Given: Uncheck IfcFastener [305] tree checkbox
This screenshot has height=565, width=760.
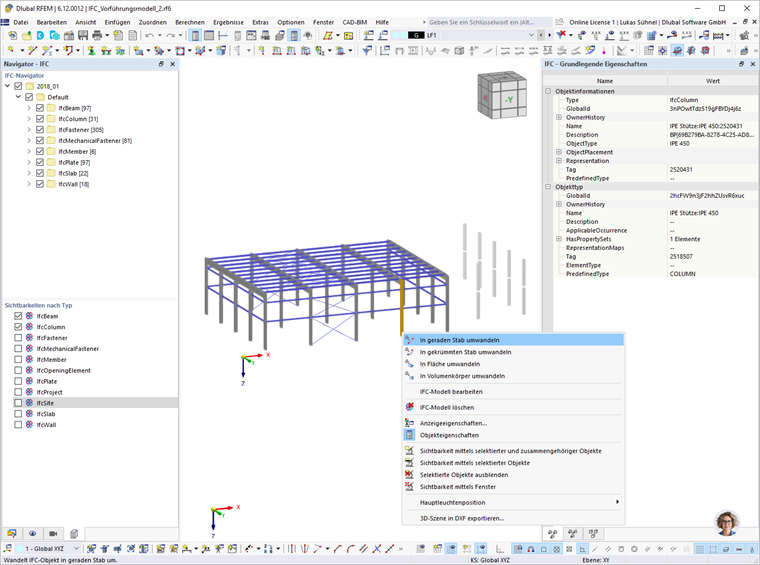Looking at the screenshot, I should pyautogui.click(x=40, y=130).
